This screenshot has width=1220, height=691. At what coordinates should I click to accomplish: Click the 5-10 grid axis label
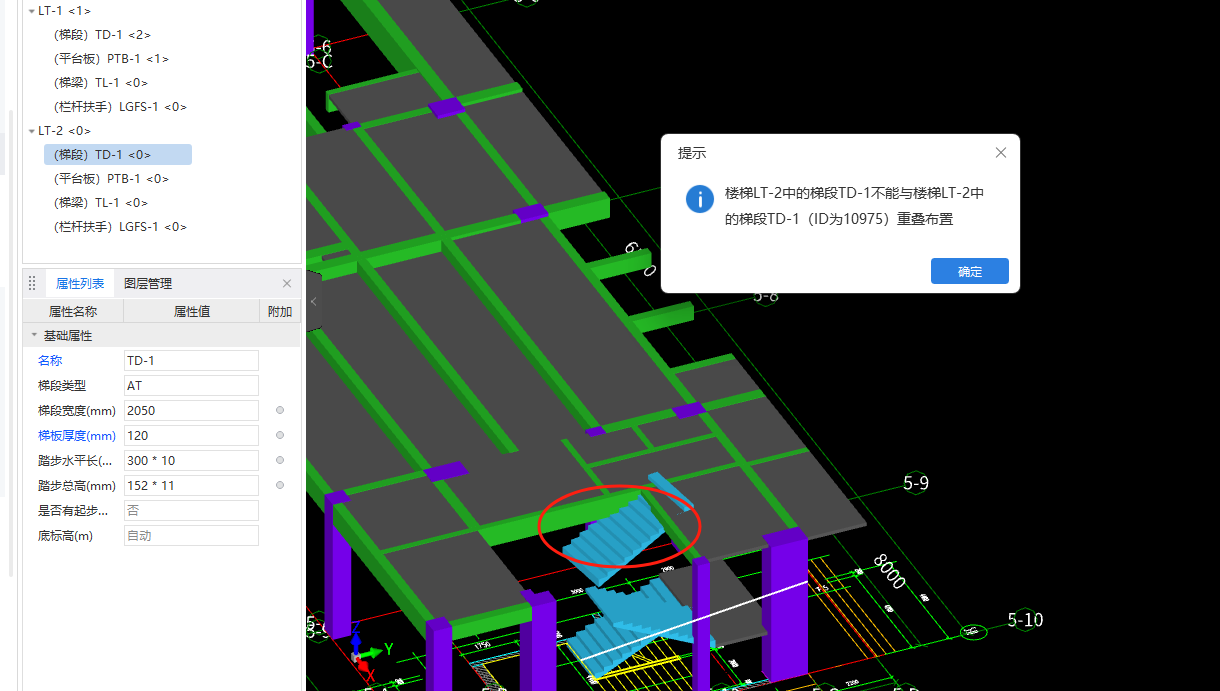point(1025,620)
